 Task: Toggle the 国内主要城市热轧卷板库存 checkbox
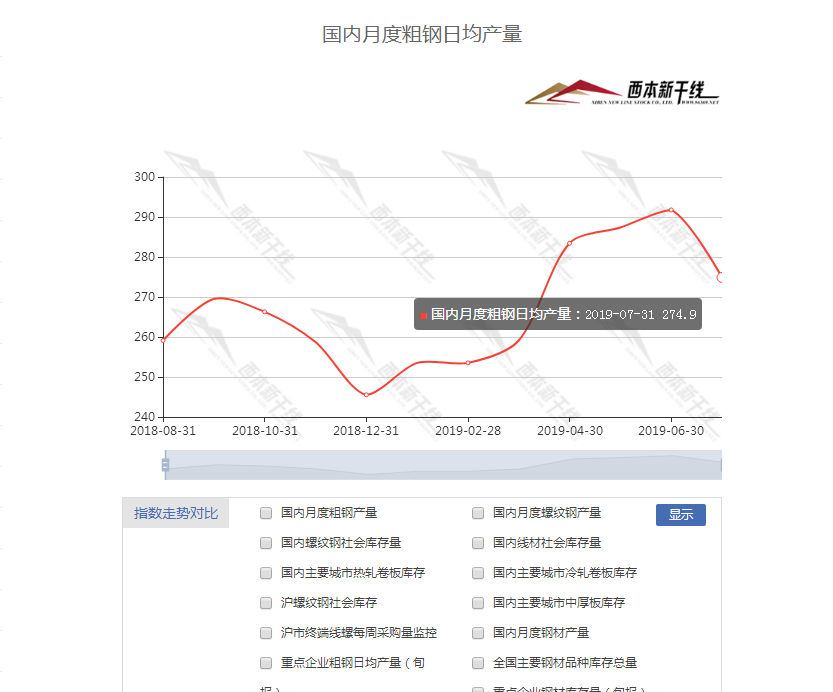tap(266, 573)
